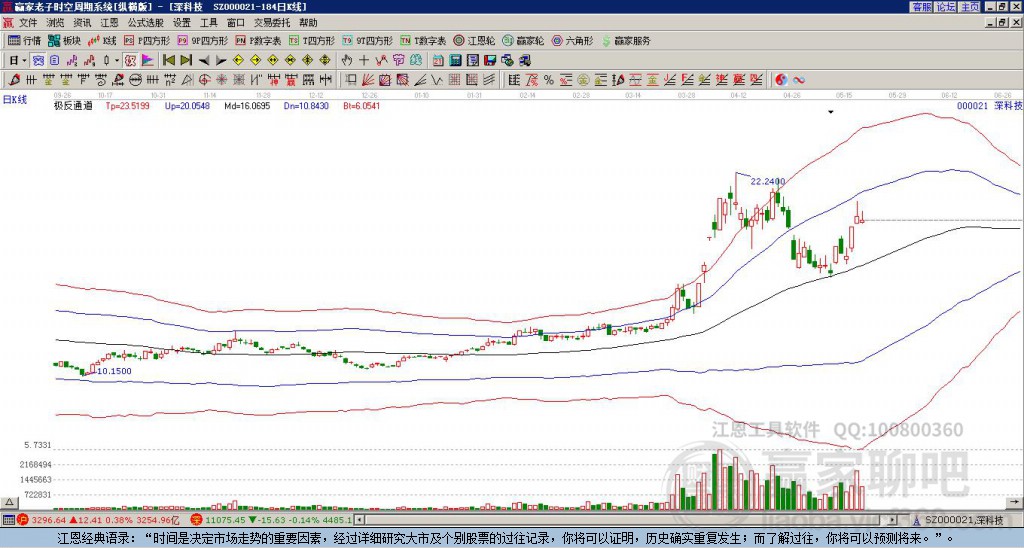Viewport: 1024px width, 548px height.
Task: Open the 文件 menu
Action: 28,23
